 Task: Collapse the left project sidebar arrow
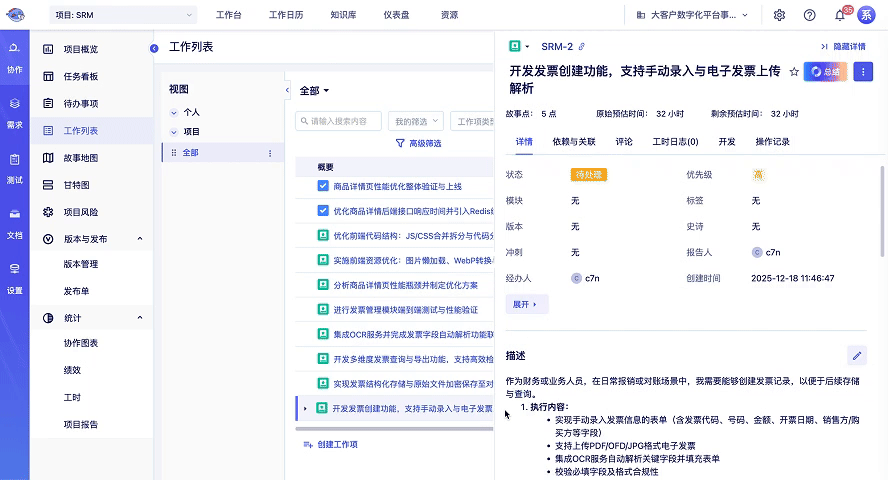(x=154, y=49)
